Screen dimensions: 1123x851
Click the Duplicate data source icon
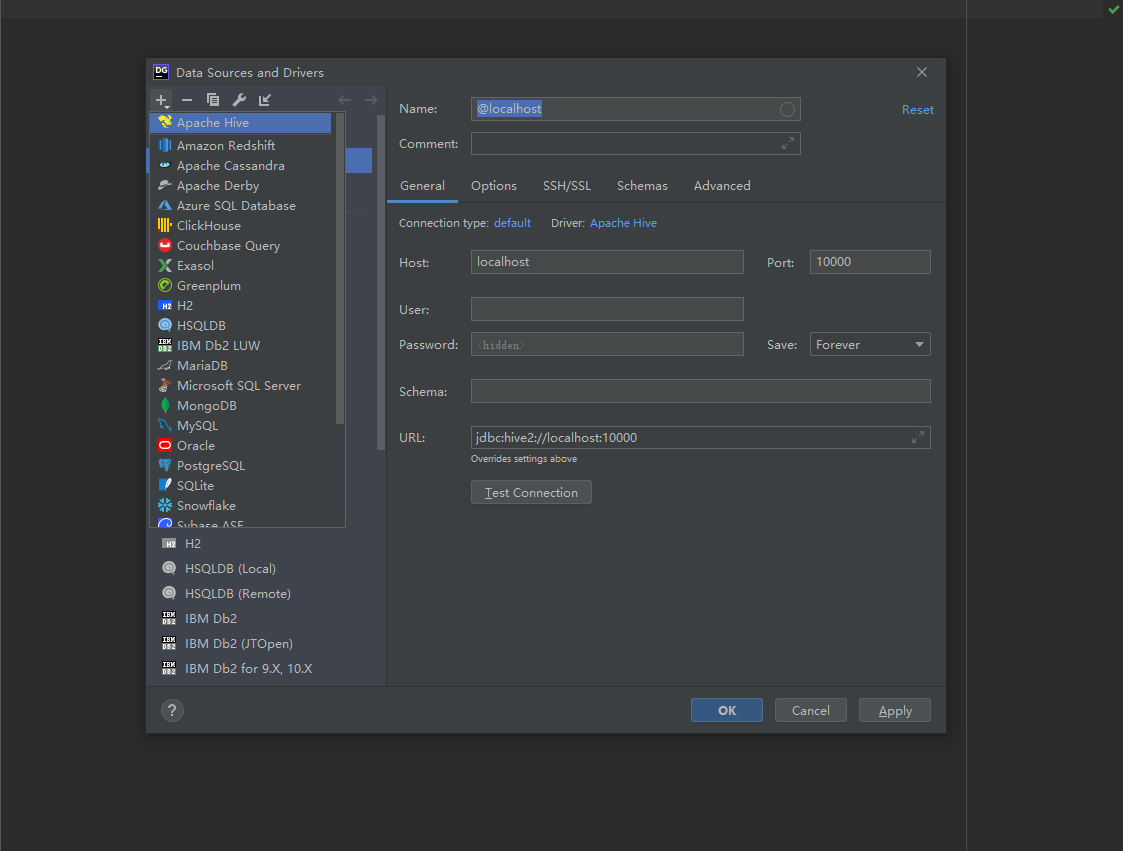coord(213,100)
